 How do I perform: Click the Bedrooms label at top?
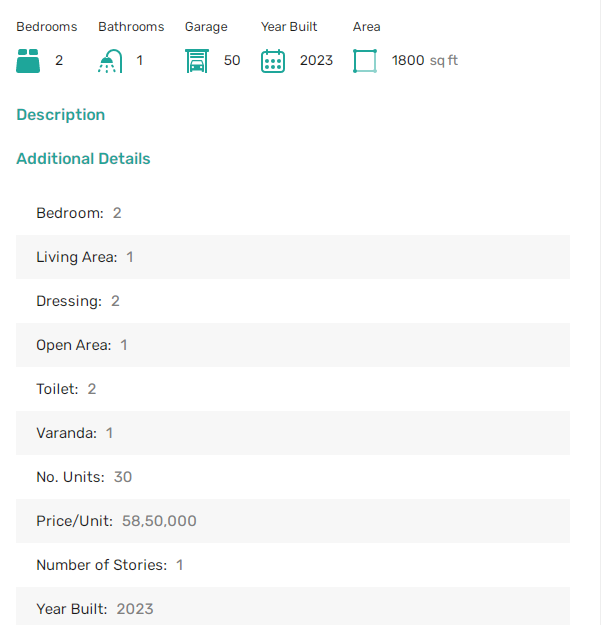[47, 27]
